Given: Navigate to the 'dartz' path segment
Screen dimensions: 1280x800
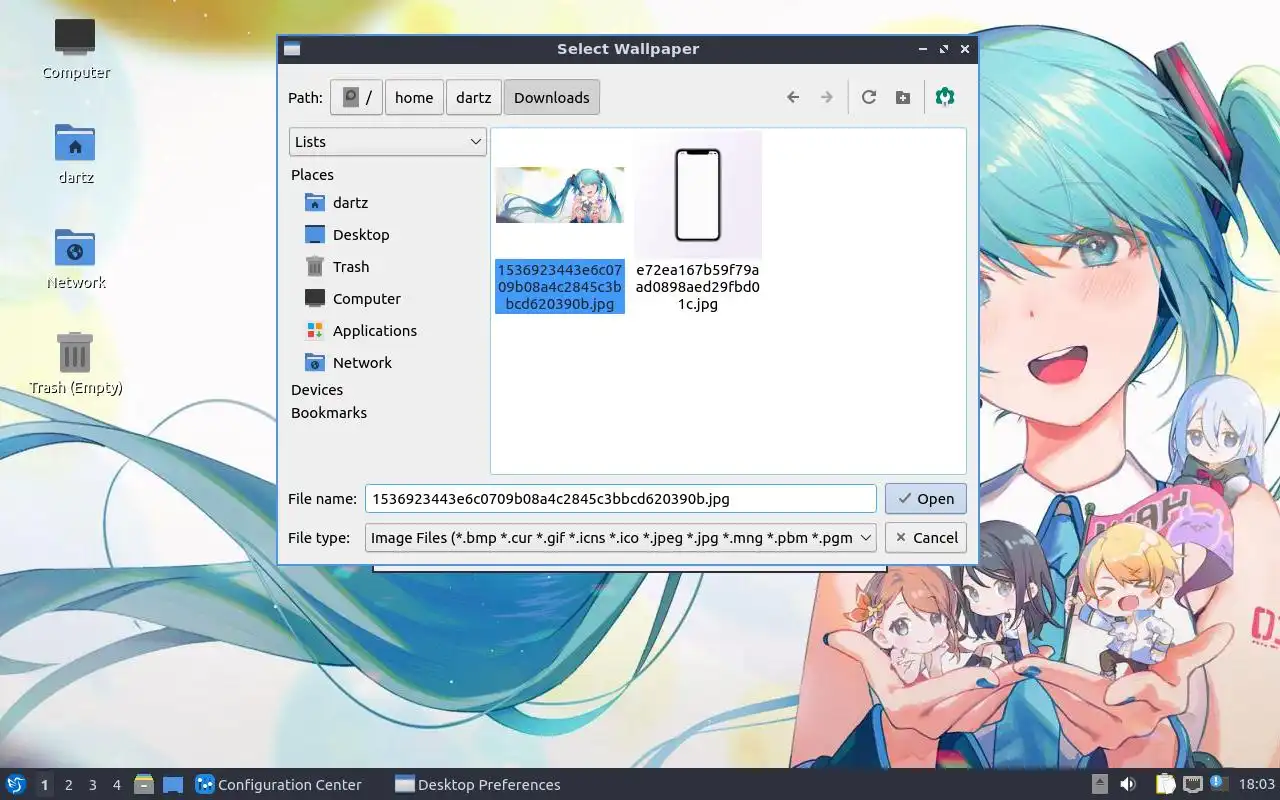Looking at the screenshot, I should (474, 97).
